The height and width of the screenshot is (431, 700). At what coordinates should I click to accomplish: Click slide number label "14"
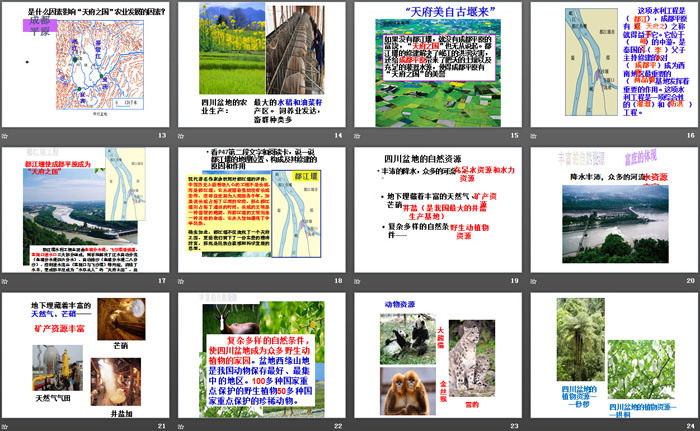(x=338, y=135)
